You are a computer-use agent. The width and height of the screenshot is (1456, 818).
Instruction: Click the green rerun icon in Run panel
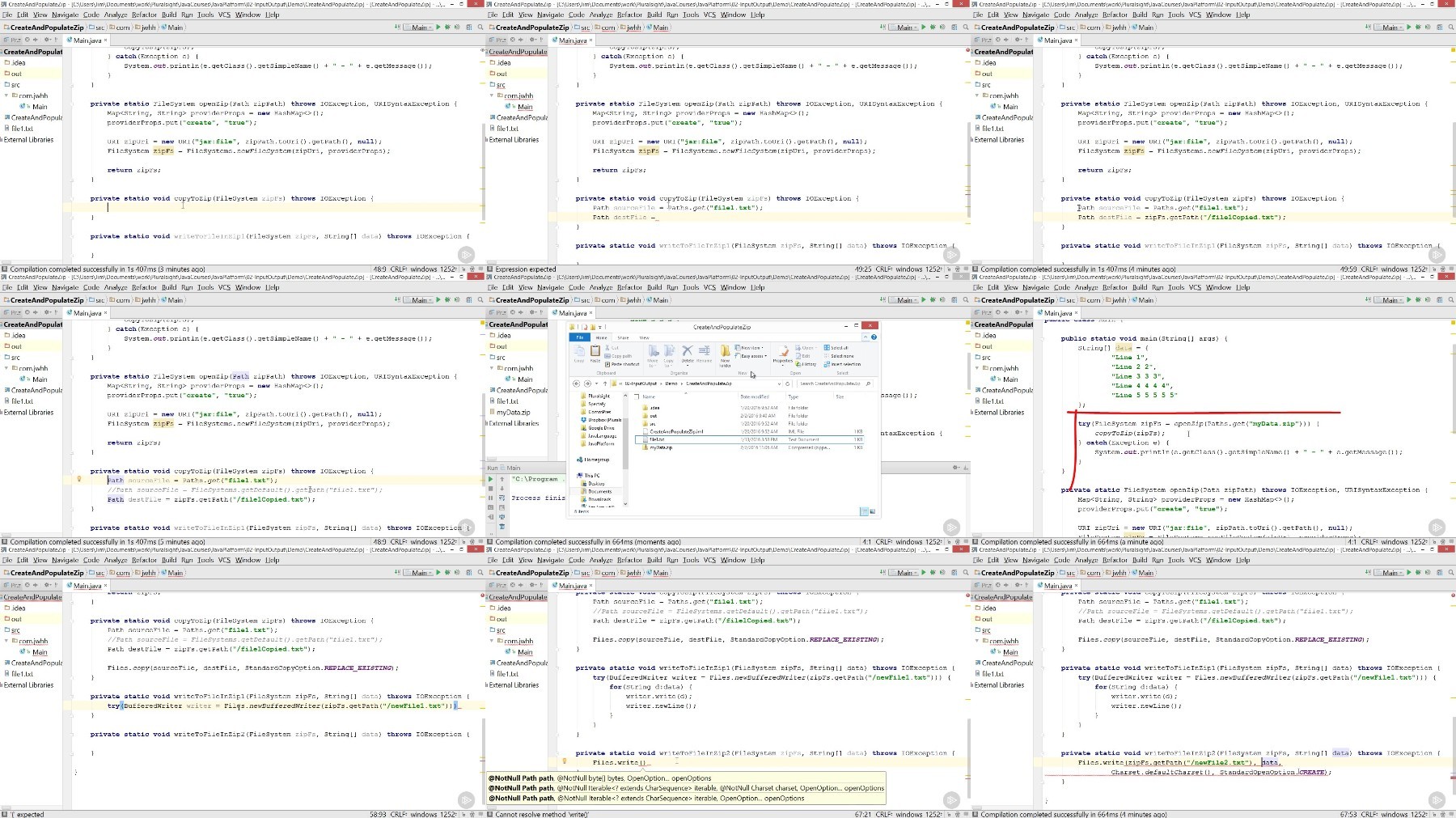tap(490, 479)
